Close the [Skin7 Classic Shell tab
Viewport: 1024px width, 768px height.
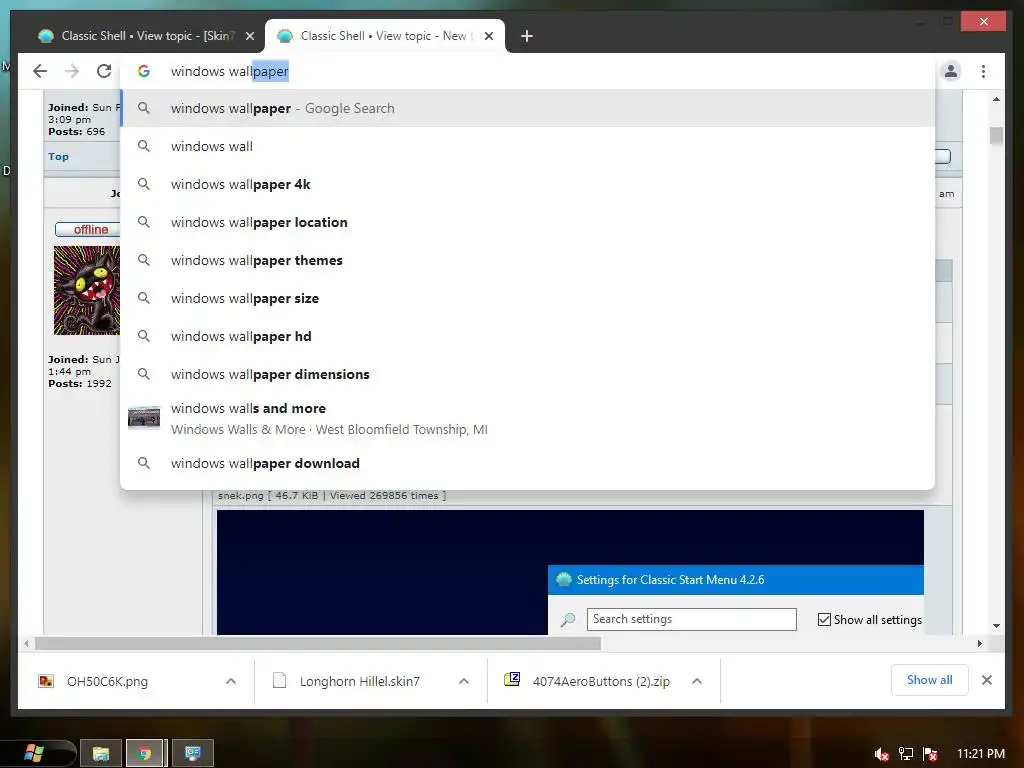tap(249, 36)
